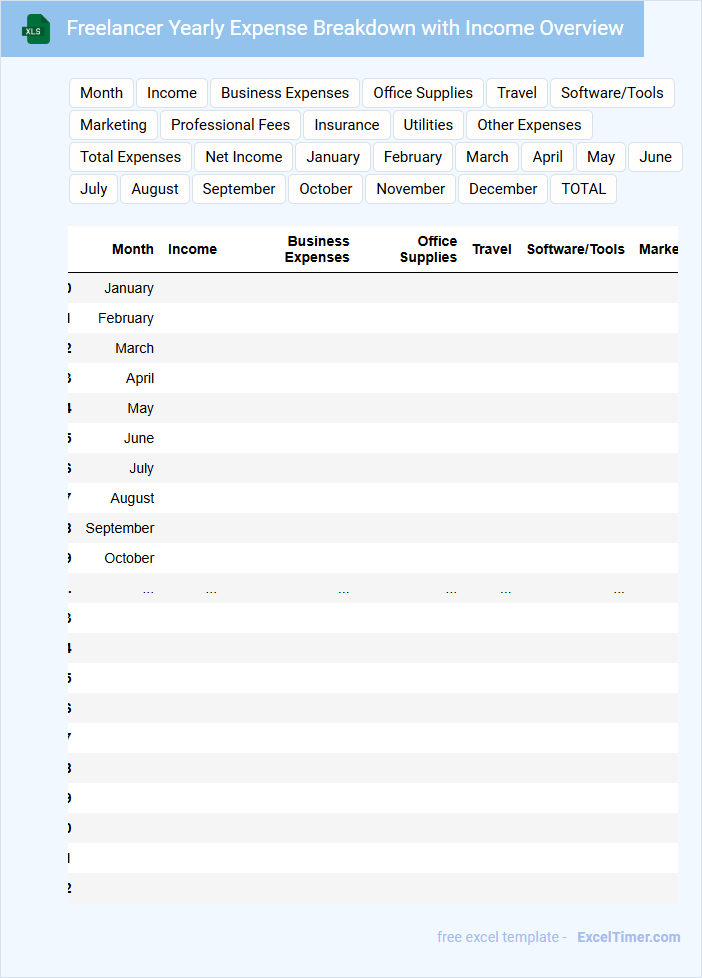Click the Office Supplies column header

point(428,249)
